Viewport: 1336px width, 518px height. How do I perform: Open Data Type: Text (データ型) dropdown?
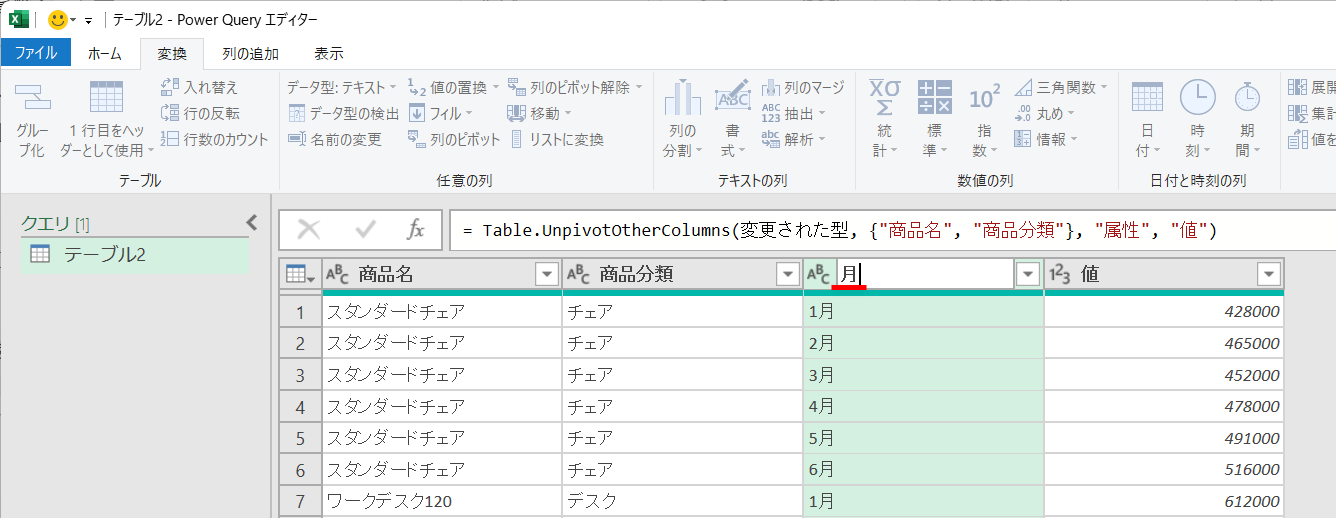tap(342, 88)
